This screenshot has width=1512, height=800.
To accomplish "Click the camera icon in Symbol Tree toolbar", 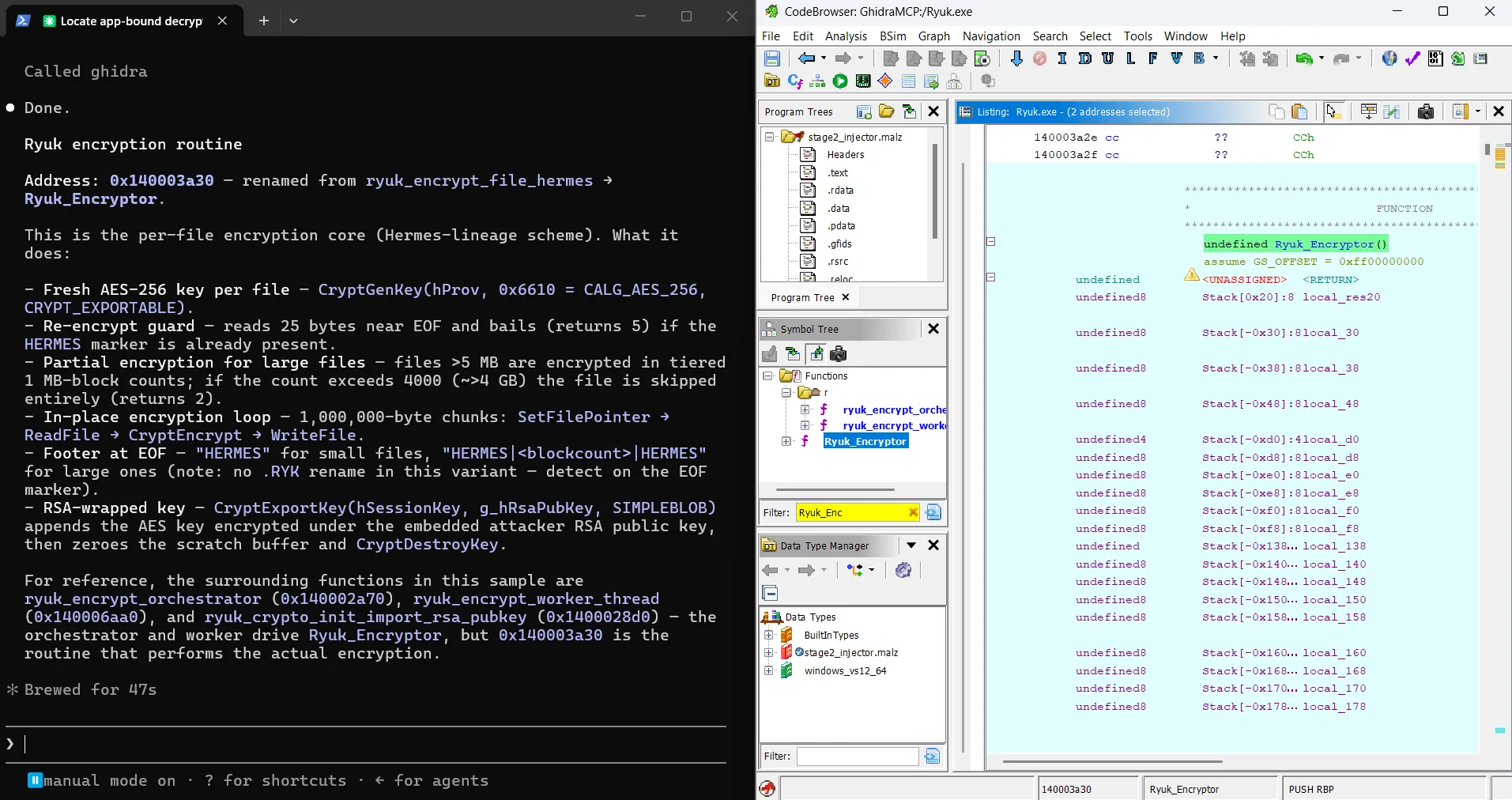I will [x=839, y=353].
